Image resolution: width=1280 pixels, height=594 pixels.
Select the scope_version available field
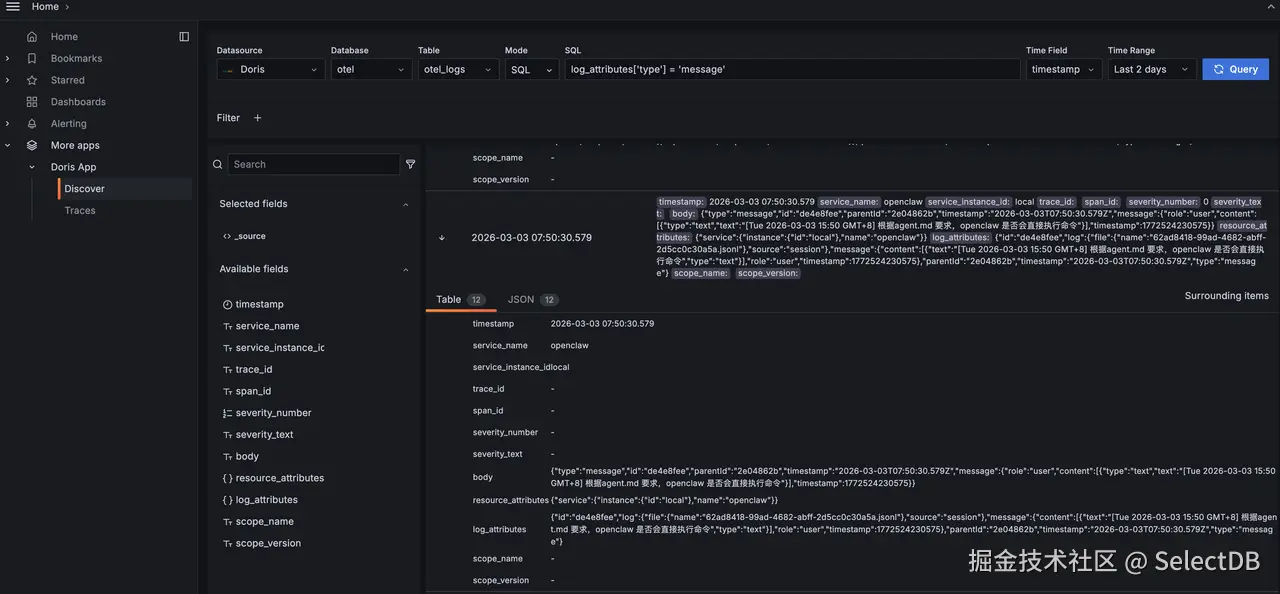tap(268, 544)
